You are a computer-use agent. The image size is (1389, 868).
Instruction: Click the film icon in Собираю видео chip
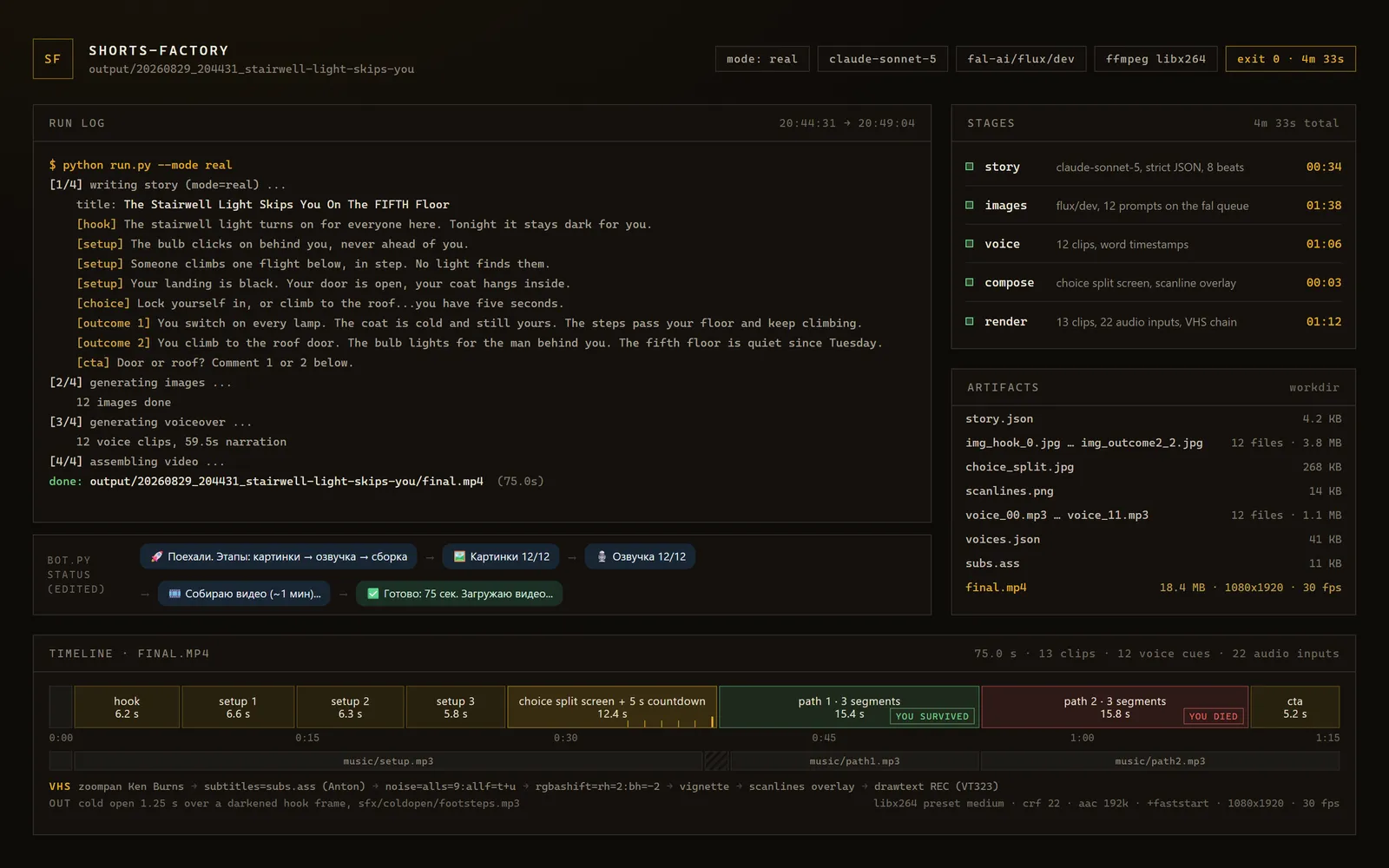point(174,594)
